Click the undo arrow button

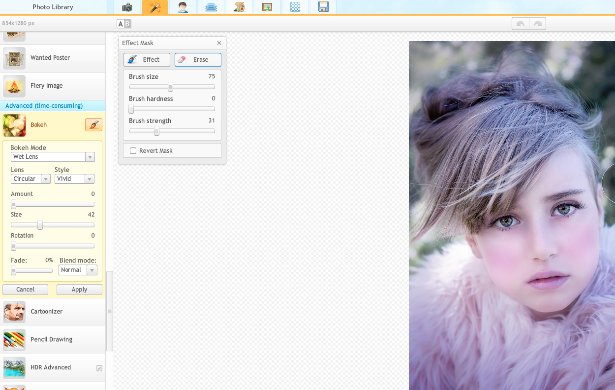pyautogui.click(x=520, y=24)
